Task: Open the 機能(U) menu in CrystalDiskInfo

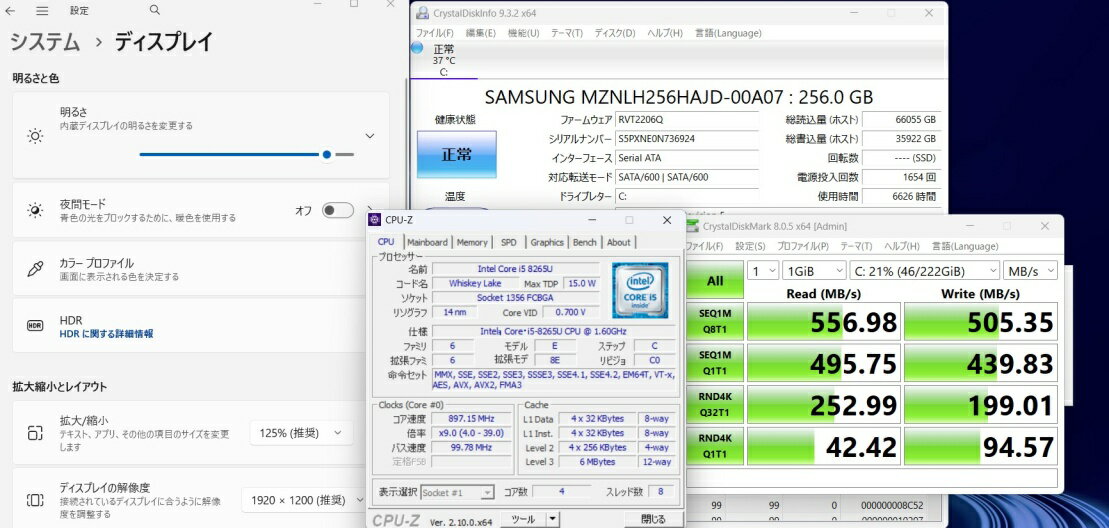Action: click(523, 33)
